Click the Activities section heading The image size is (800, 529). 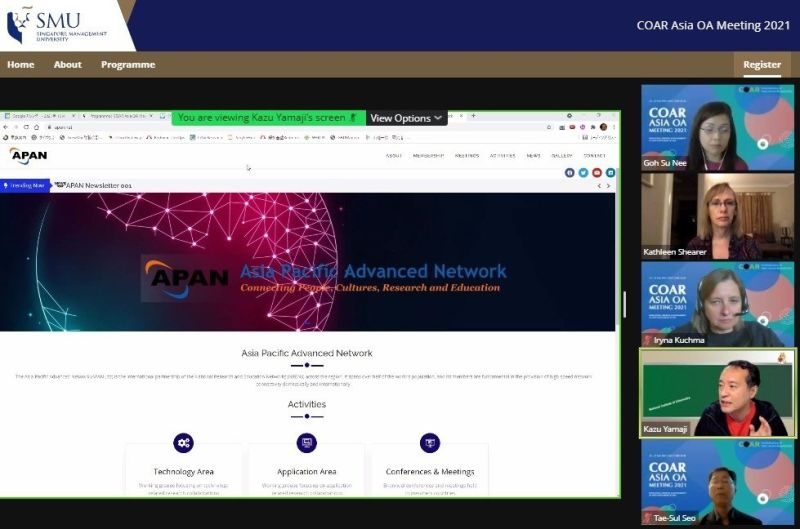307,405
